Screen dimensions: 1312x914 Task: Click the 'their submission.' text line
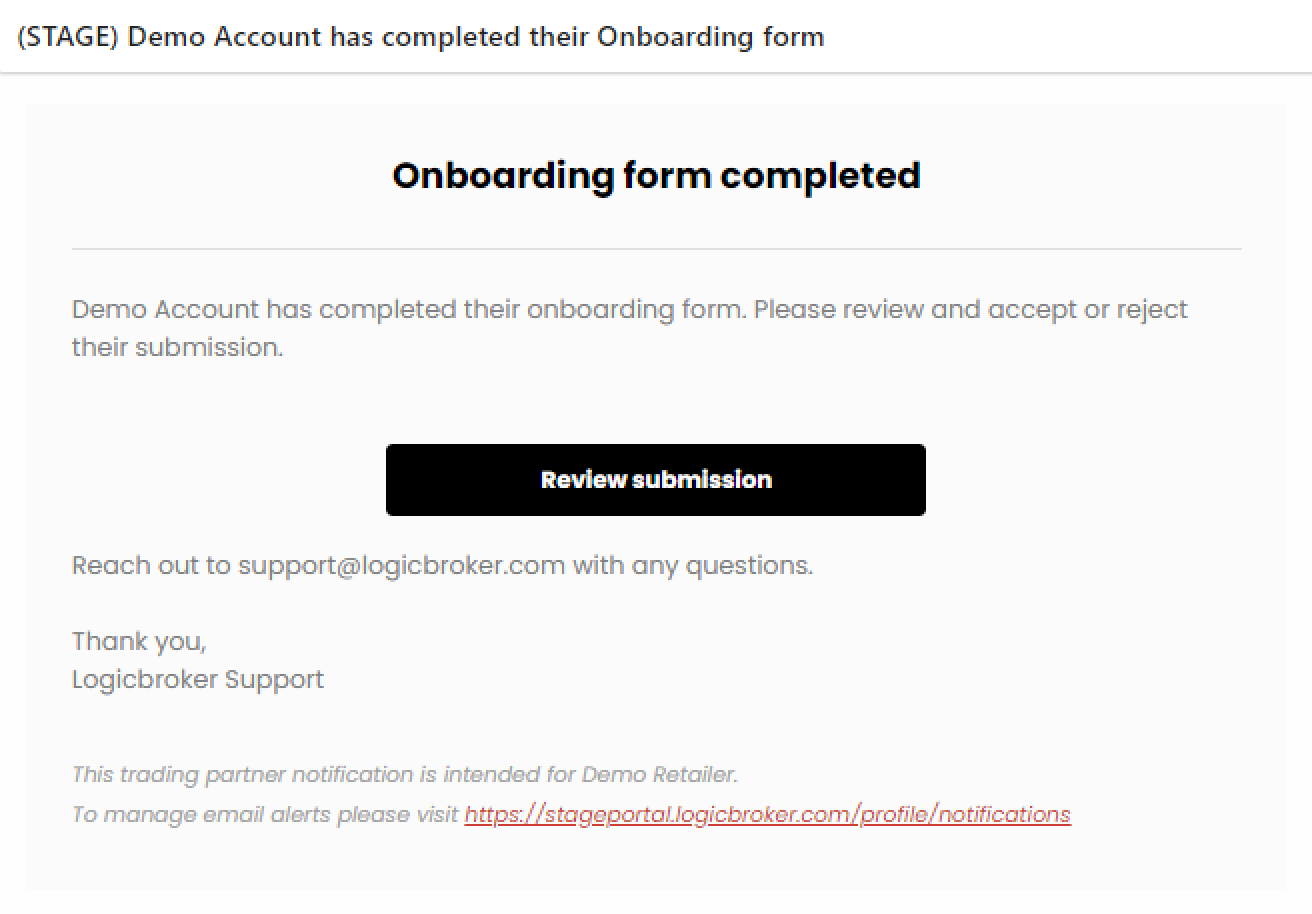(178, 348)
